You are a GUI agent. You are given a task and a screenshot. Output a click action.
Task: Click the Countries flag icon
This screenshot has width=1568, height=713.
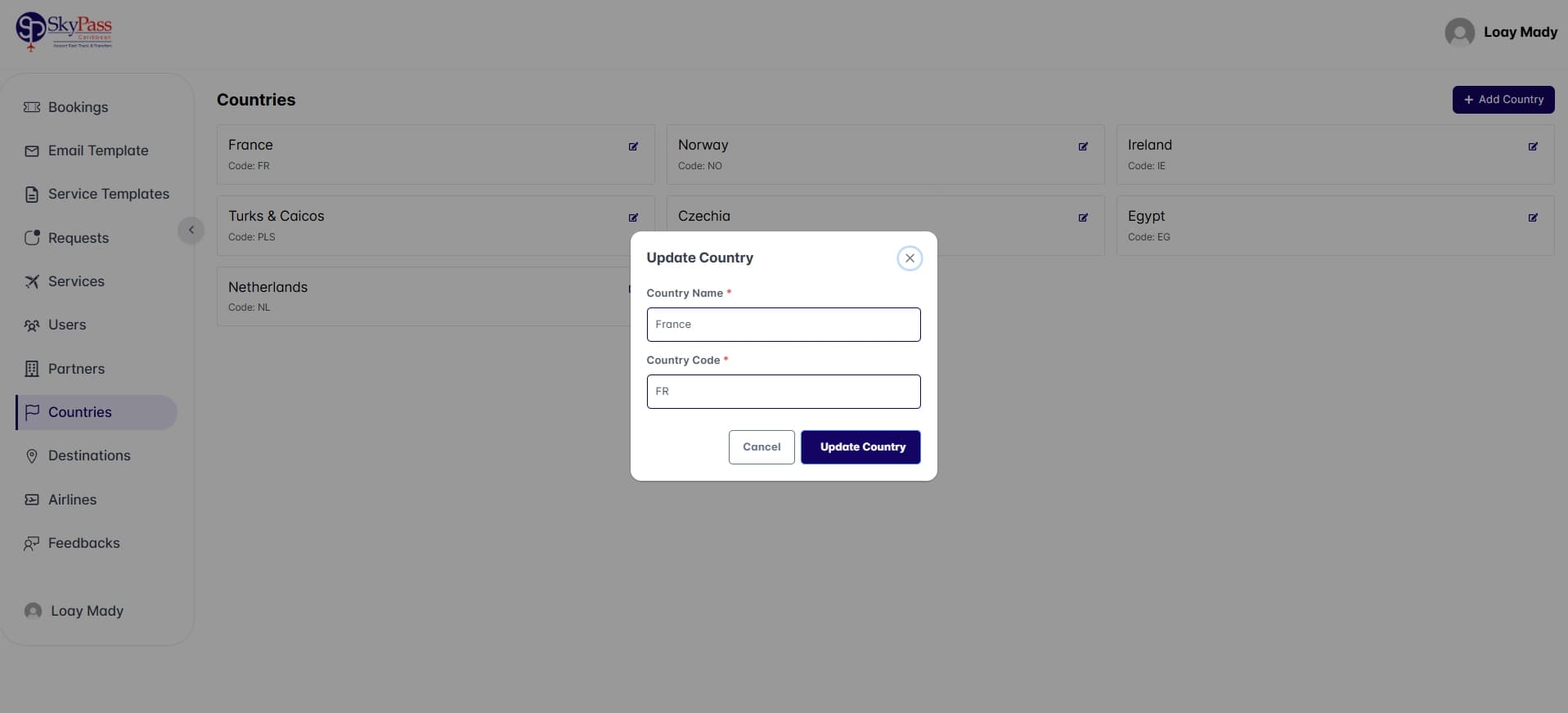point(32,412)
